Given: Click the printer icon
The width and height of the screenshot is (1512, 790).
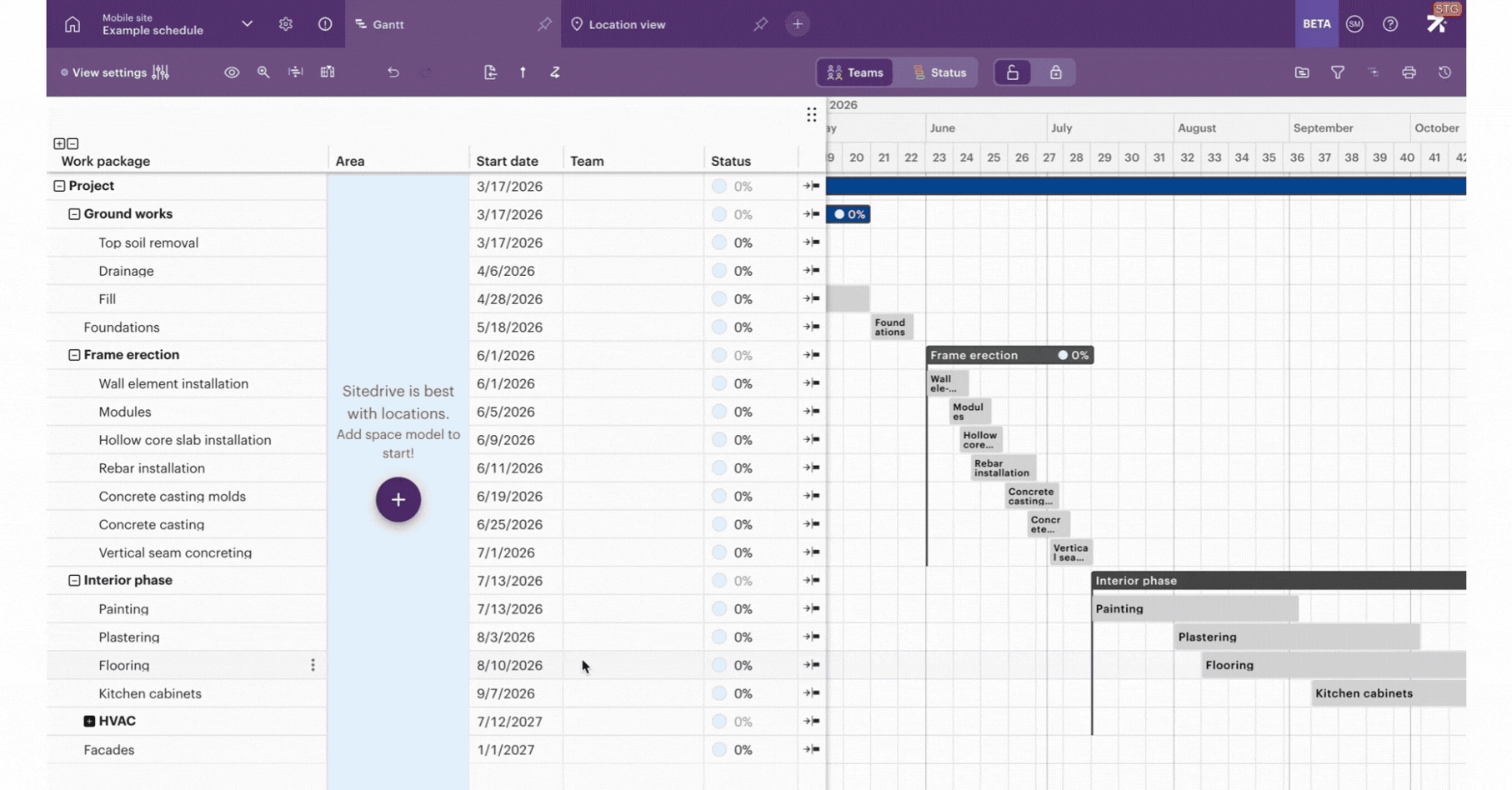Looking at the screenshot, I should [1409, 72].
